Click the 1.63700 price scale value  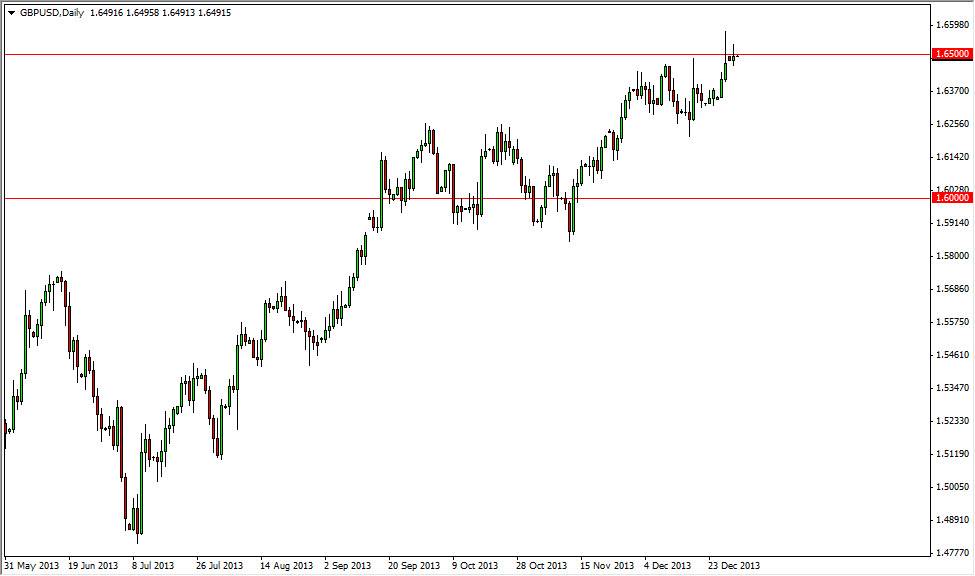tap(952, 91)
